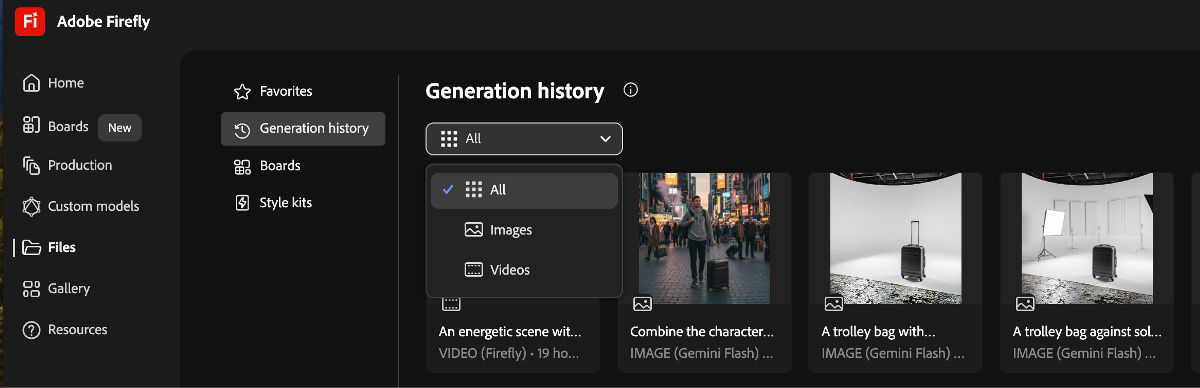Click image icon on 'A trolley bag with' card

833,304
